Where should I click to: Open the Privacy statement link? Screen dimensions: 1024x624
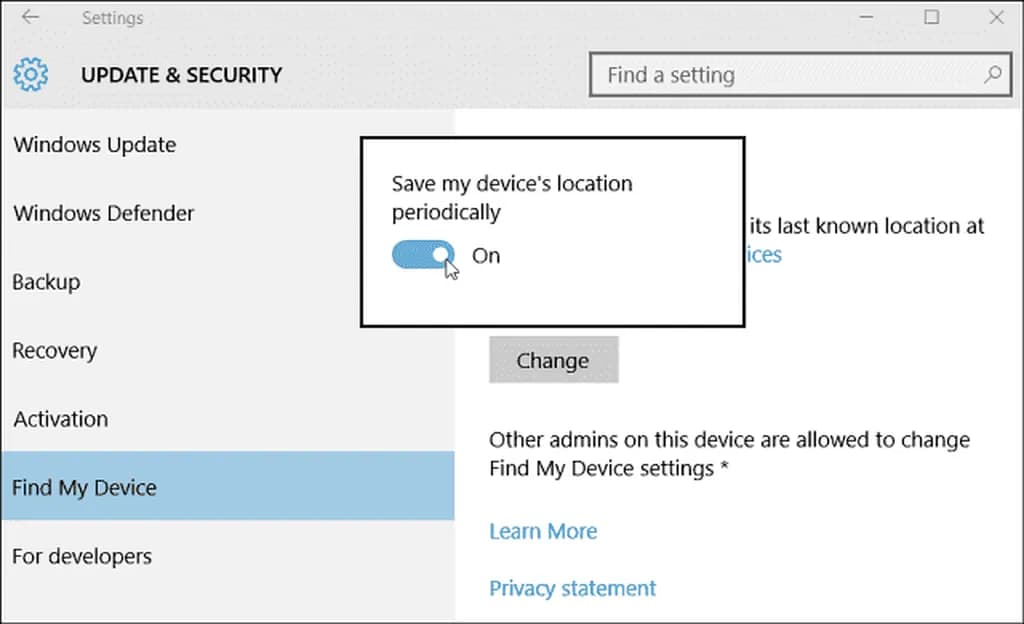click(x=573, y=588)
